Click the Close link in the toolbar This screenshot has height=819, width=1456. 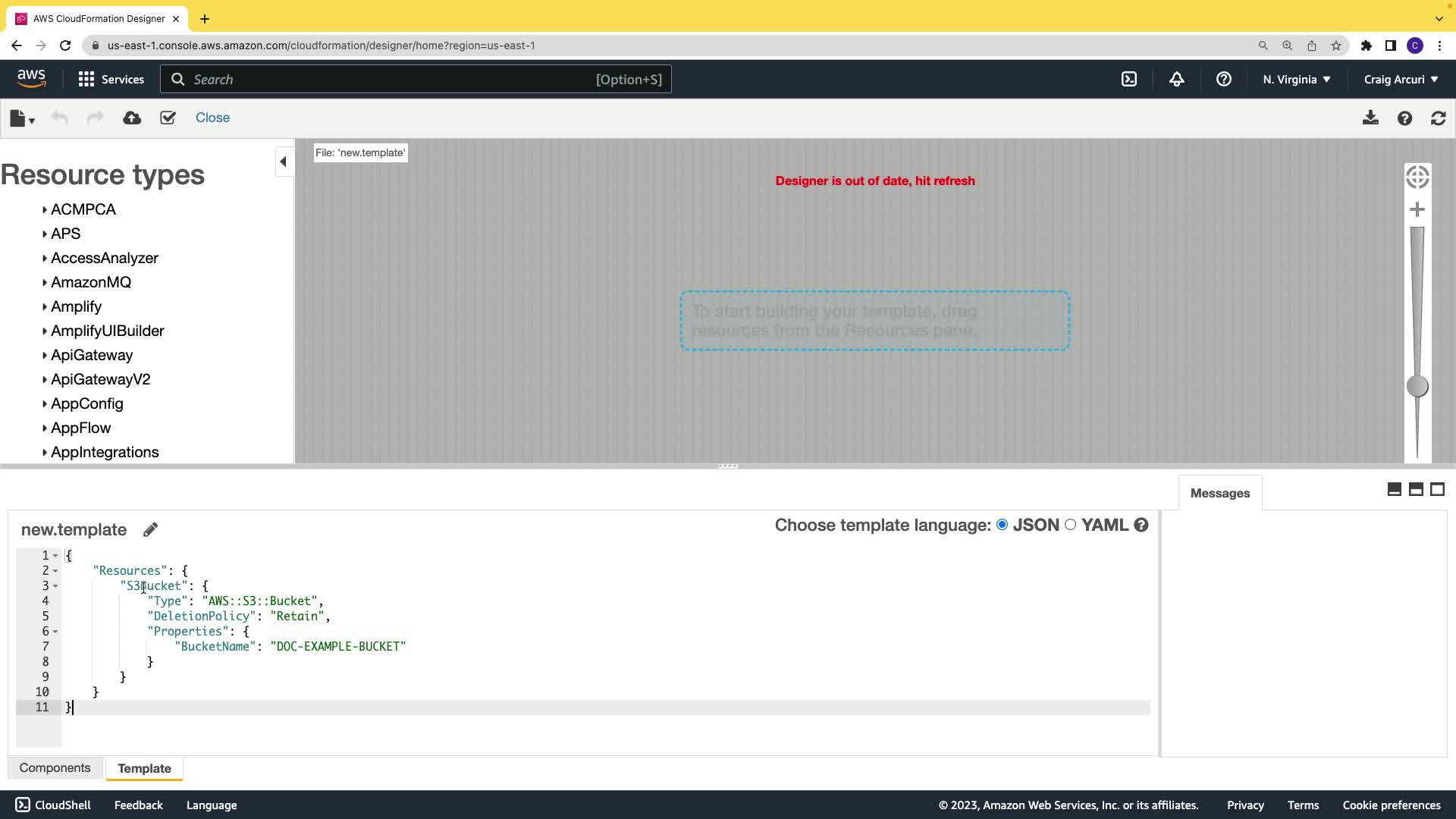[212, 118]
